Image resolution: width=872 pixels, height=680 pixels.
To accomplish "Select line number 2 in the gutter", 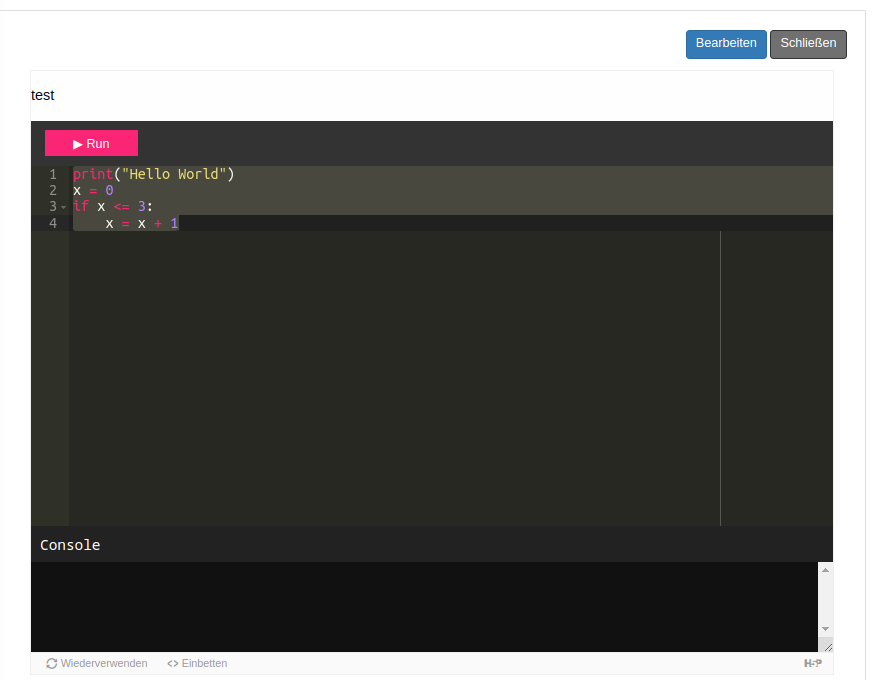I will (x=52, y=190).
